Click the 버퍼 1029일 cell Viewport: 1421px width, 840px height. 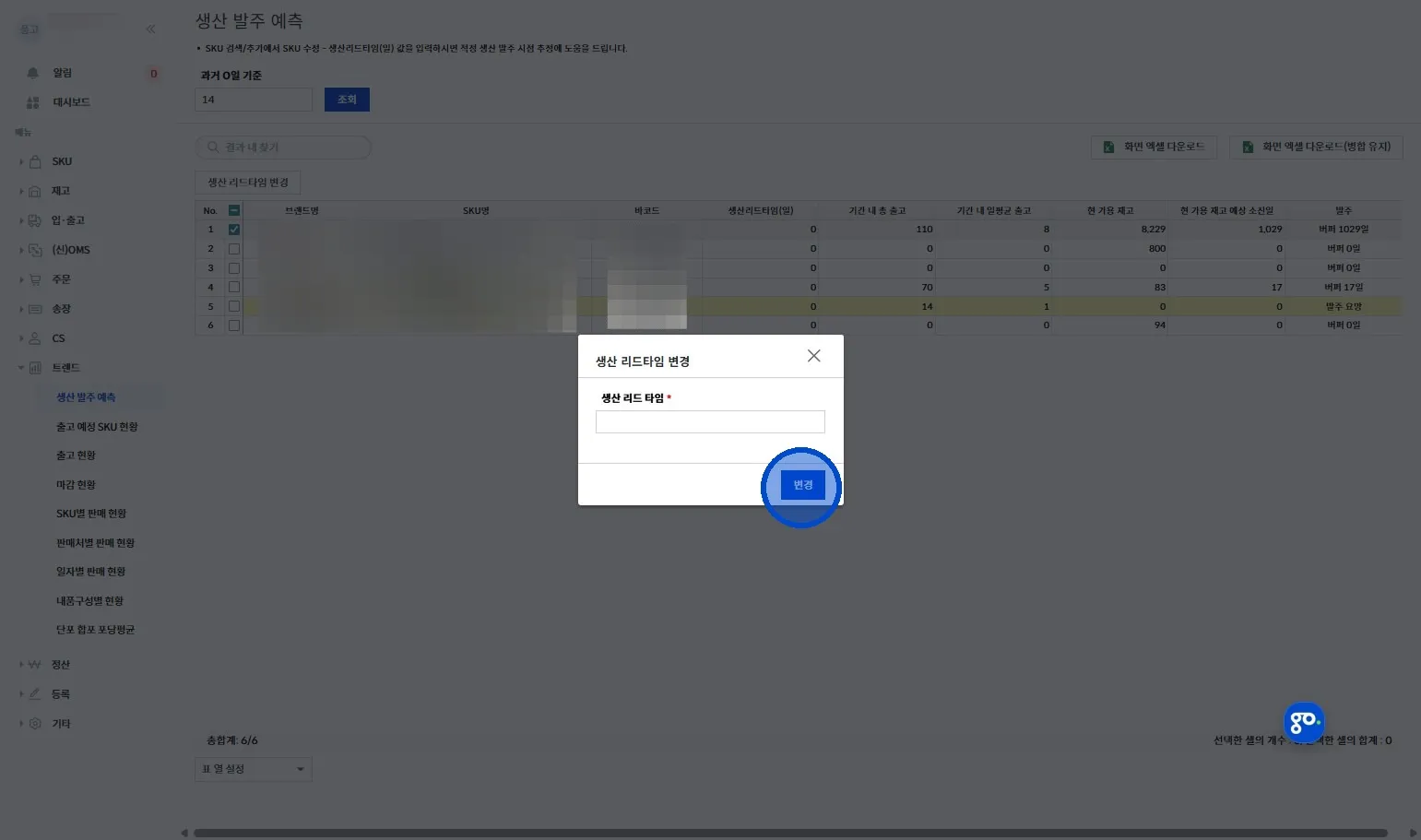pos(1344,230)
